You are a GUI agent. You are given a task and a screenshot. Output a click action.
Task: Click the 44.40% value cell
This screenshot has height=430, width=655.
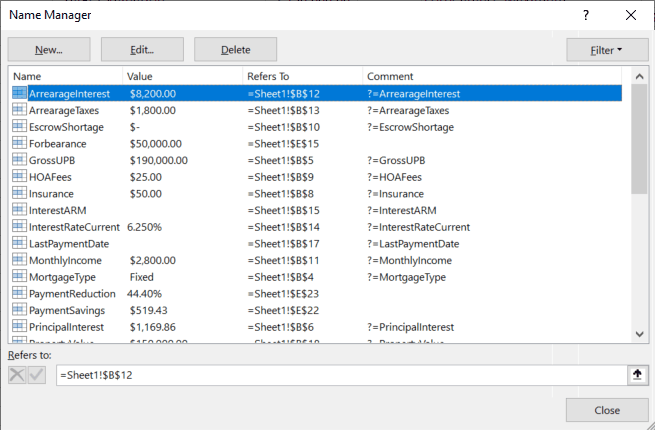tap(144, 294)
